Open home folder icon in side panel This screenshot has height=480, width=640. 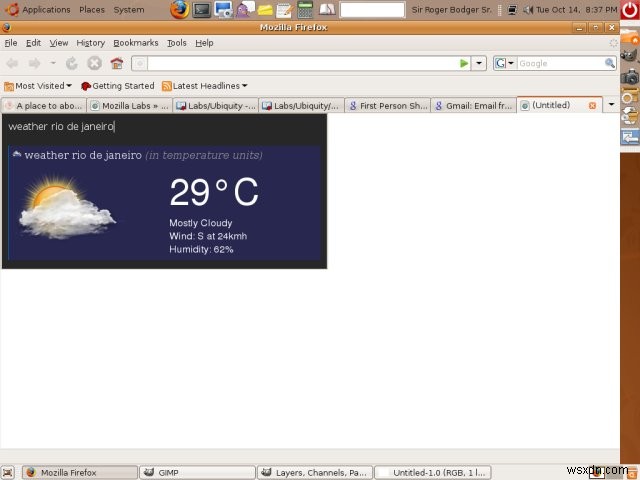630,36
